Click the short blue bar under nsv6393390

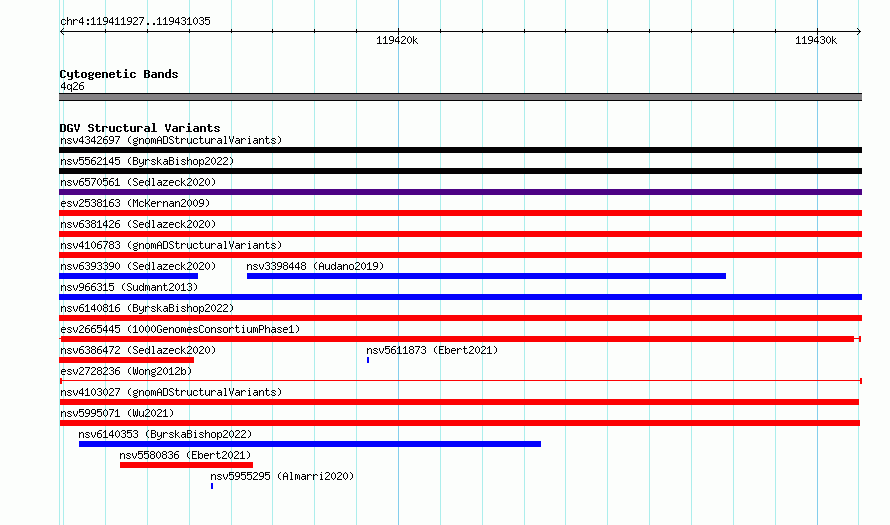pos(128,276)
